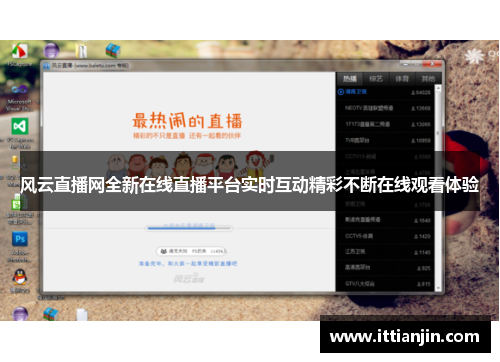Image resolution: width=500 pixels, height=362 pixels.
Task: Switch to the 综艺 tab
Action: (x=376, y=79)
